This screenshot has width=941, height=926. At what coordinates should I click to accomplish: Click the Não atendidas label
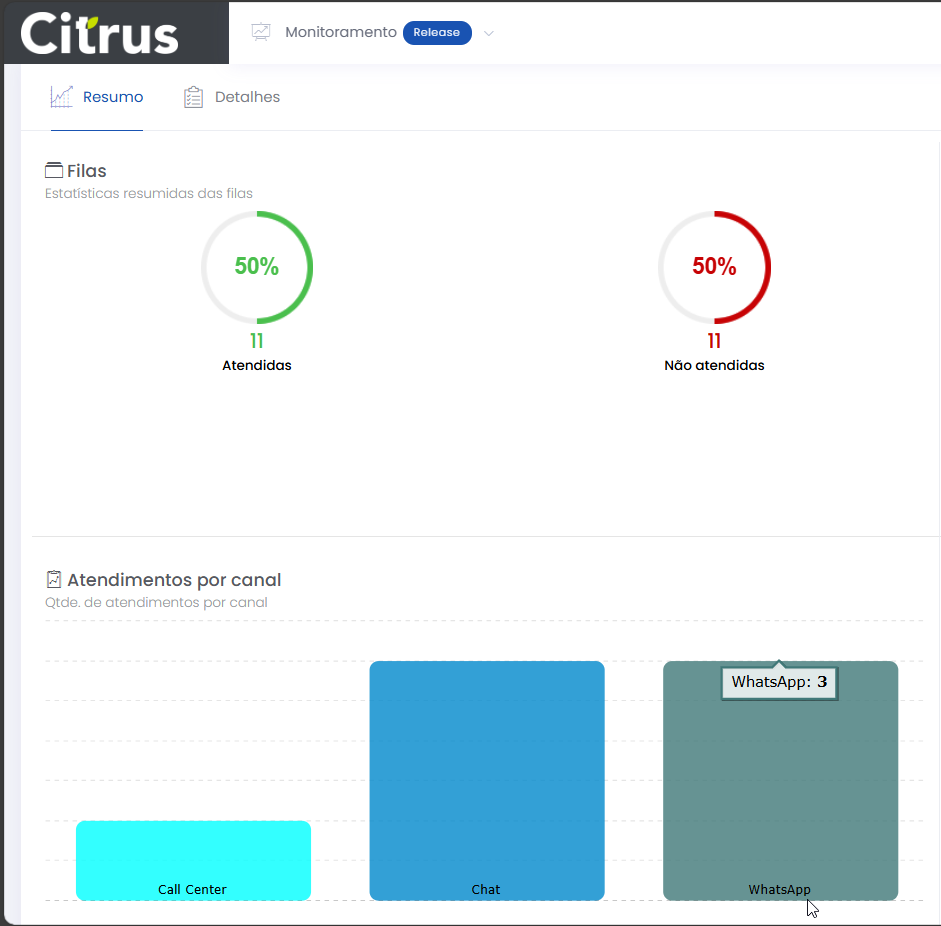[x=714, y=366]
